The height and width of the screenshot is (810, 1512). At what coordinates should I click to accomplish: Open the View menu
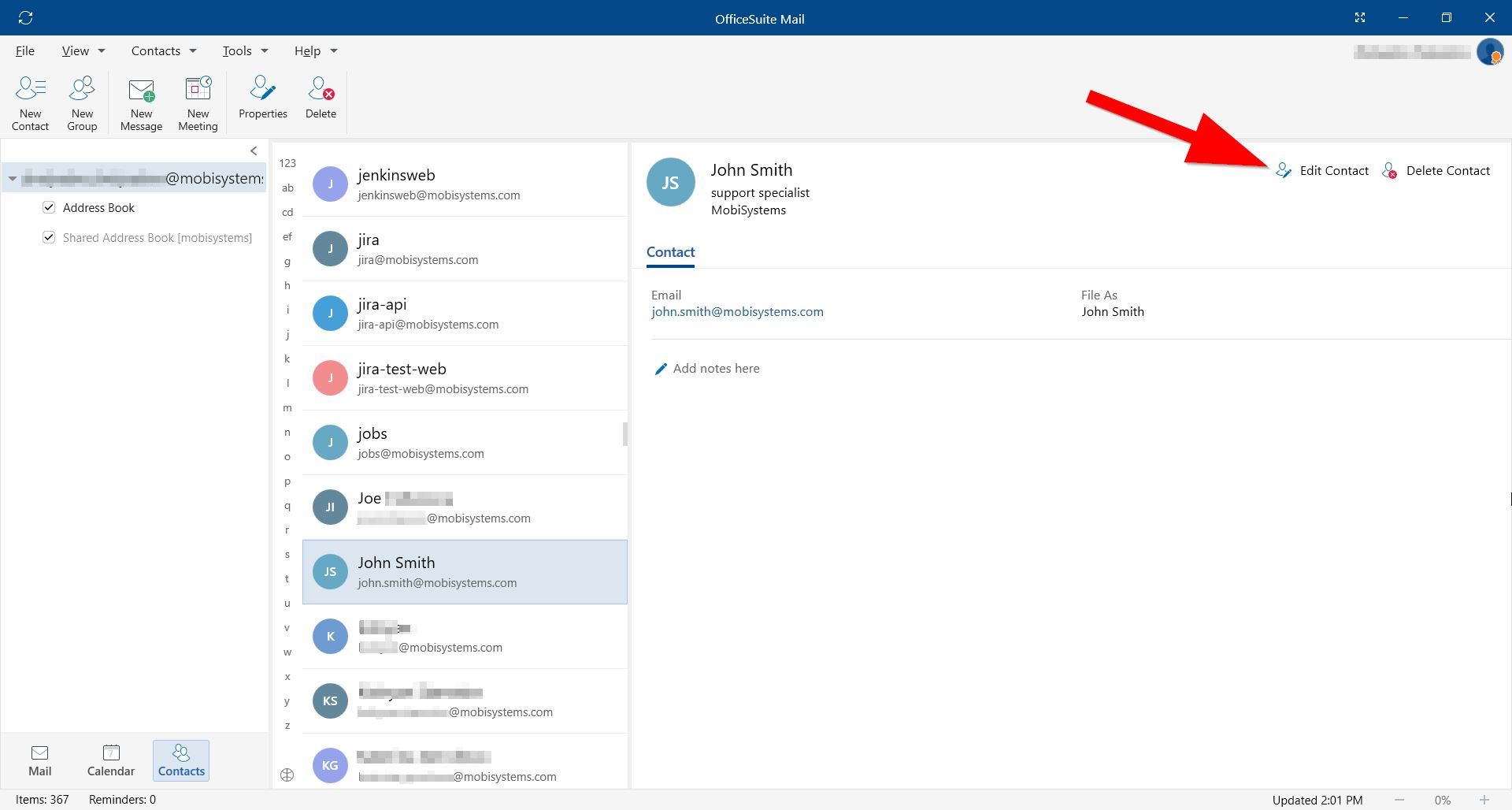76,50
